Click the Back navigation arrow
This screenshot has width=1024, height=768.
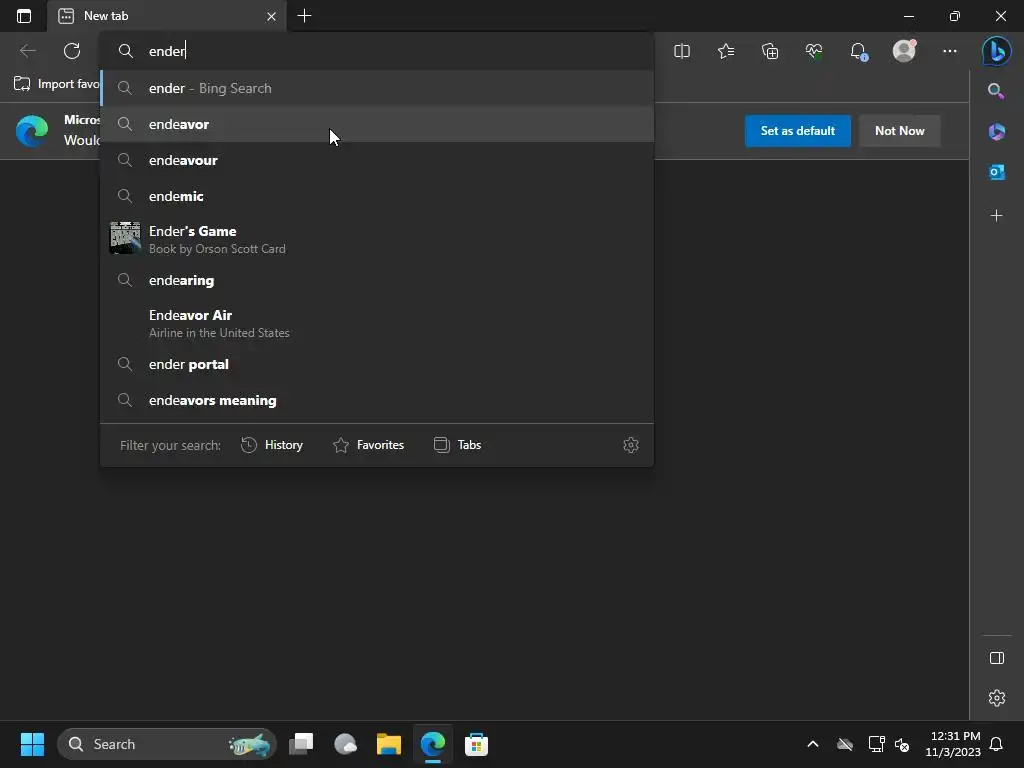(27, 51)
